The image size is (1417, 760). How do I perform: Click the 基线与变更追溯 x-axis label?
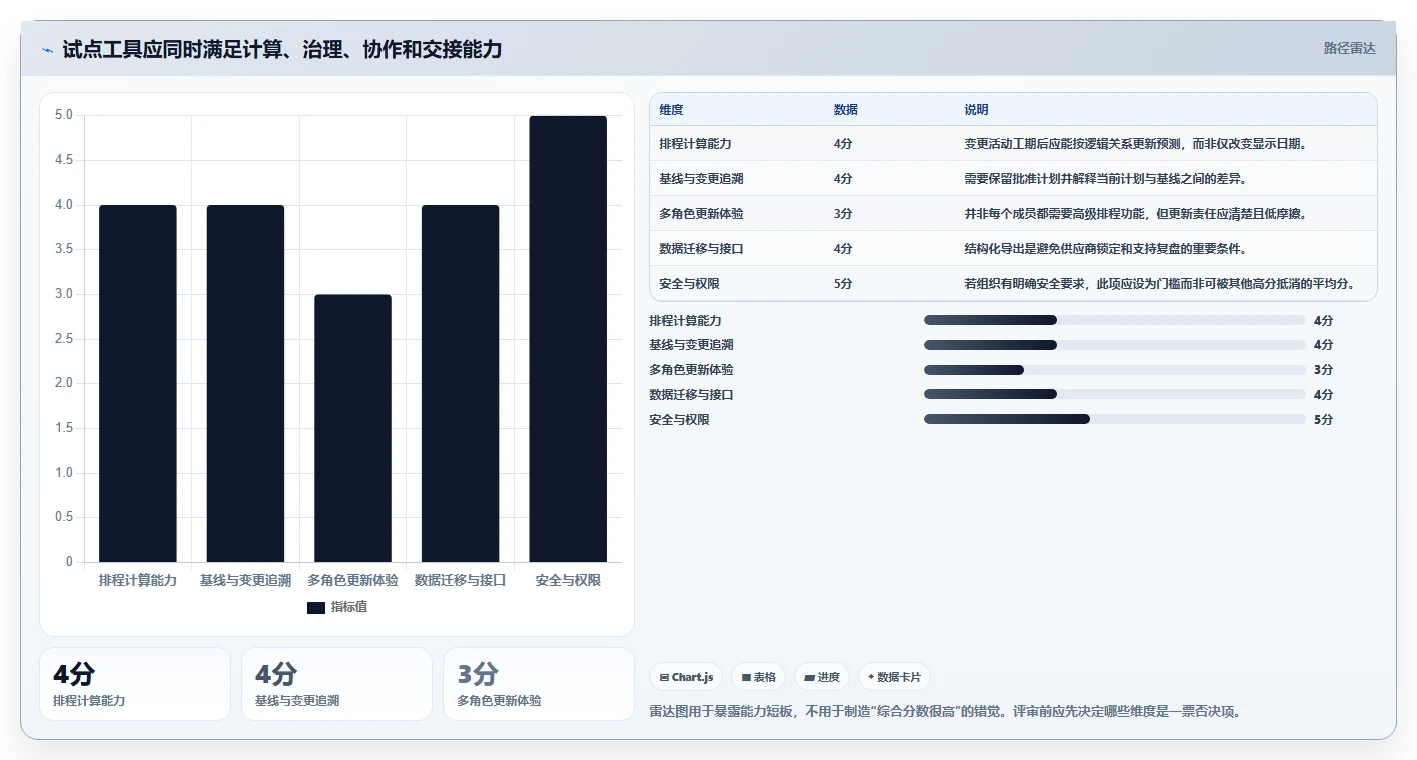click(245, 580)
